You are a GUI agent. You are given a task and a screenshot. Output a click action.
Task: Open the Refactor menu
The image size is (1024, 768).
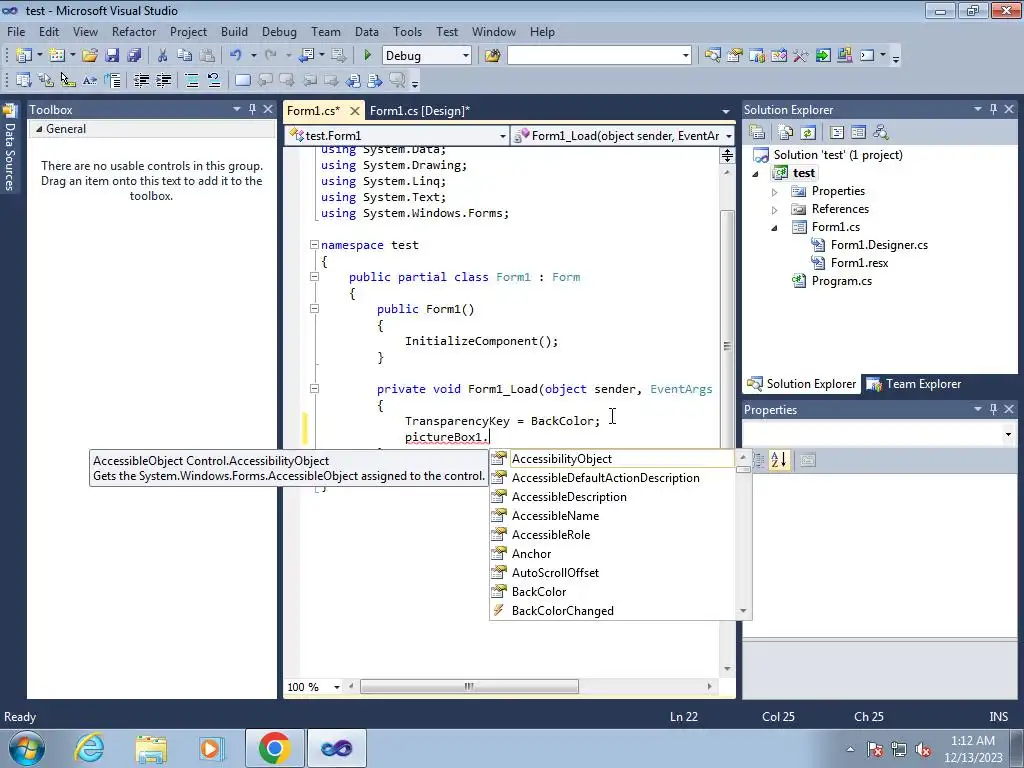tap(134, 31)
